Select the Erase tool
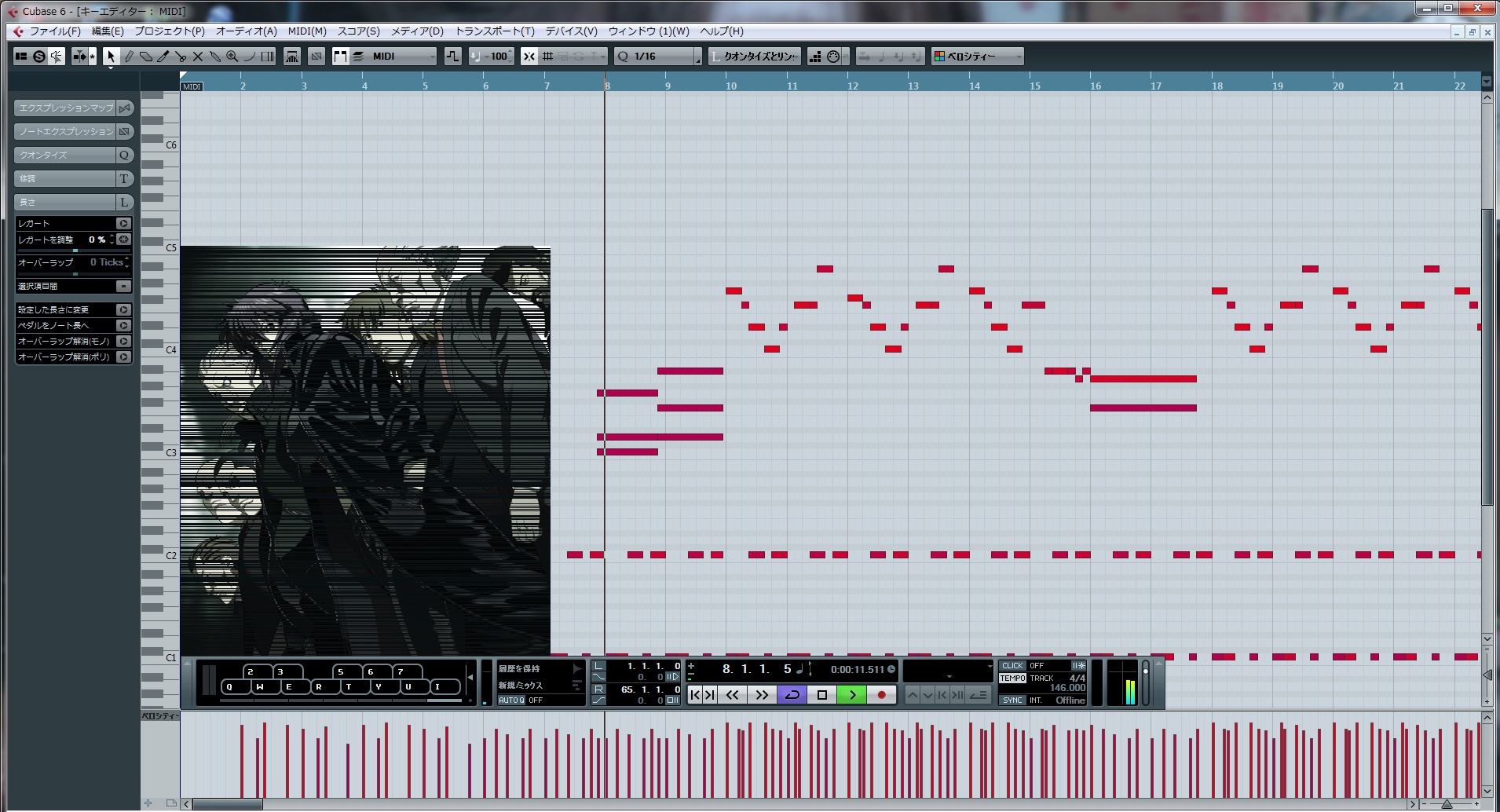Image resolution: width=1500 pixels, height=812 pixels. tap(146, 57)
